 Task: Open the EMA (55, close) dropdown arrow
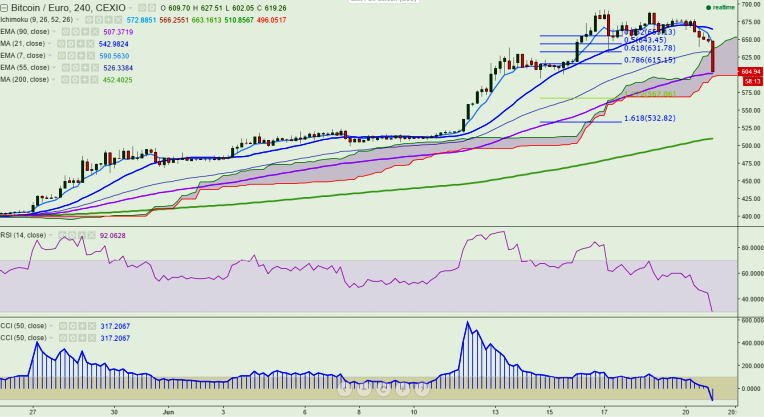coord(54,67)
